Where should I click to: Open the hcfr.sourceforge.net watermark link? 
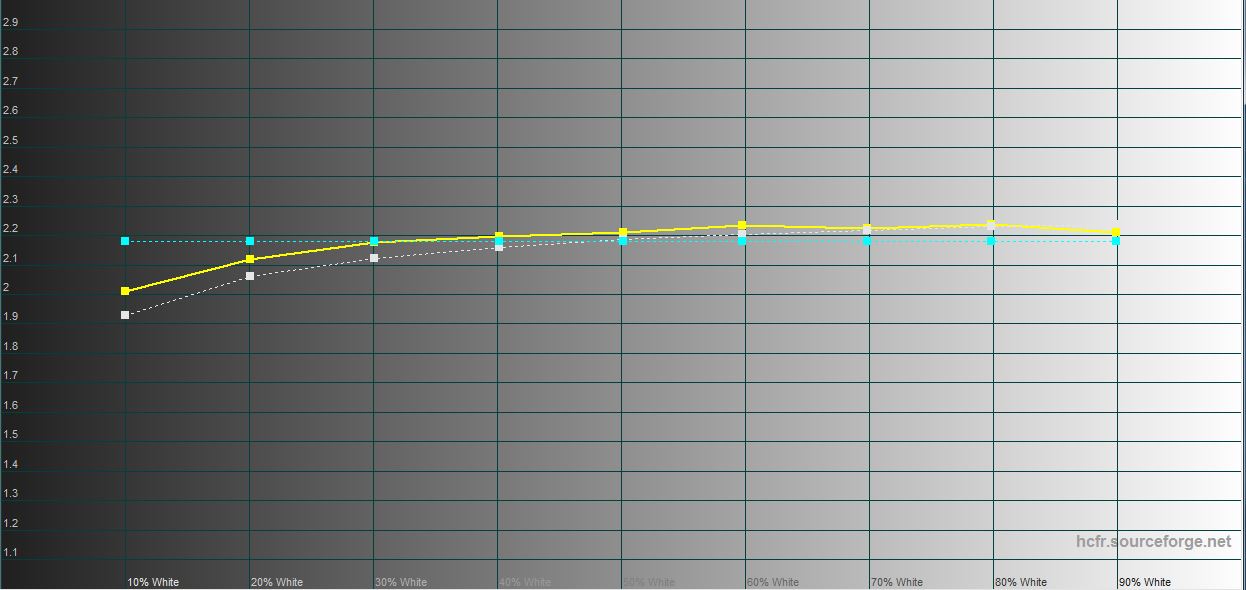(1154, 542)
